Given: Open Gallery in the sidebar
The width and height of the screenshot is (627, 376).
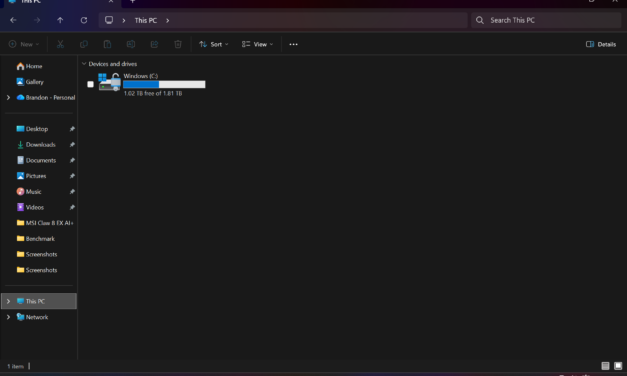Looking at the screenshot, I should (x=30, y=82).
